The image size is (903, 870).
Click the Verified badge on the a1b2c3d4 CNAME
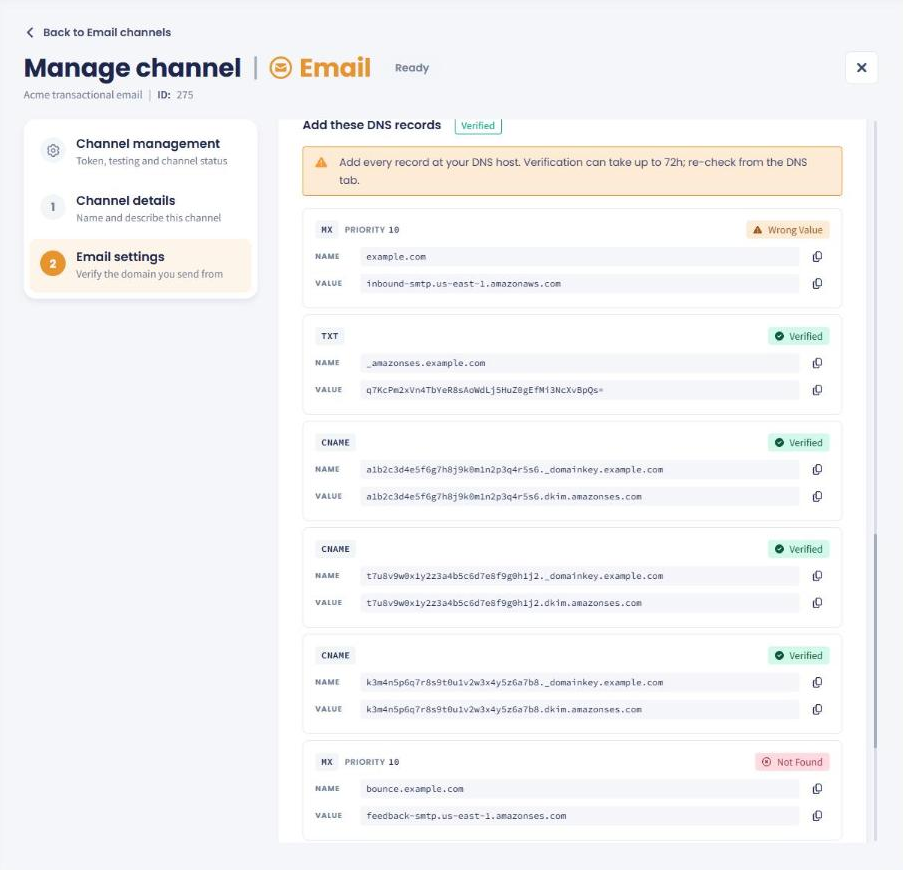pos(799,443)
